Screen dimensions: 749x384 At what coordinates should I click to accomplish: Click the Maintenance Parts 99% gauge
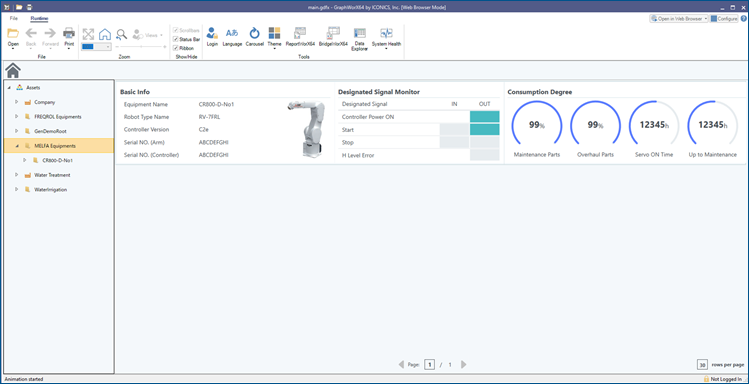(x=537, y=125)
